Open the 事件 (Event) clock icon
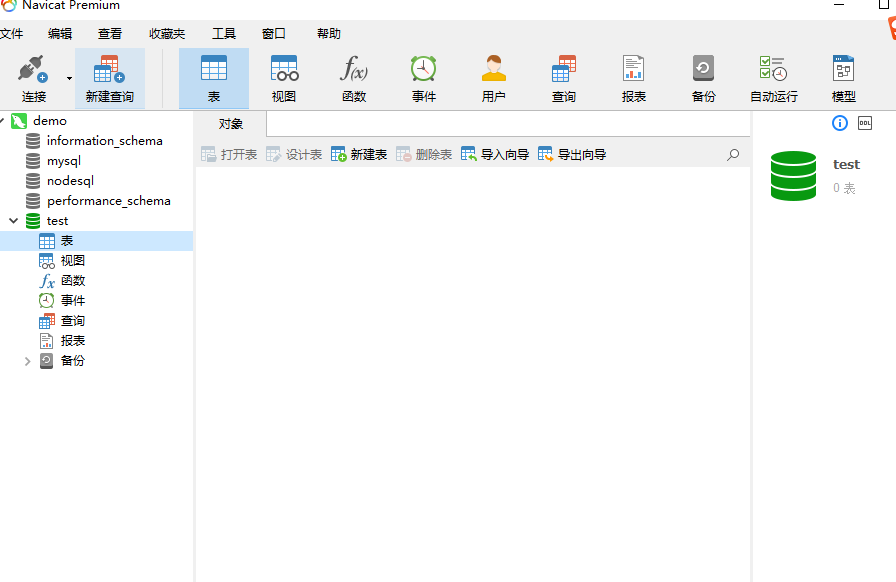896x582 pixels. (424, 78)
